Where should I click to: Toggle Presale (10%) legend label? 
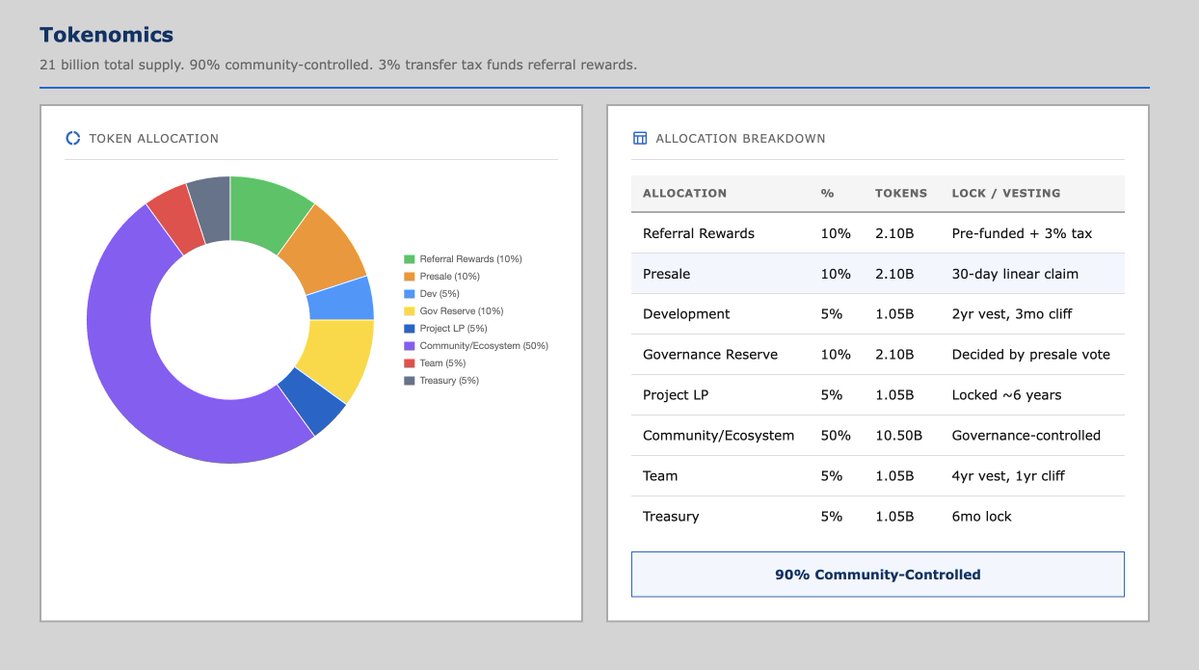tap(450, 277)
